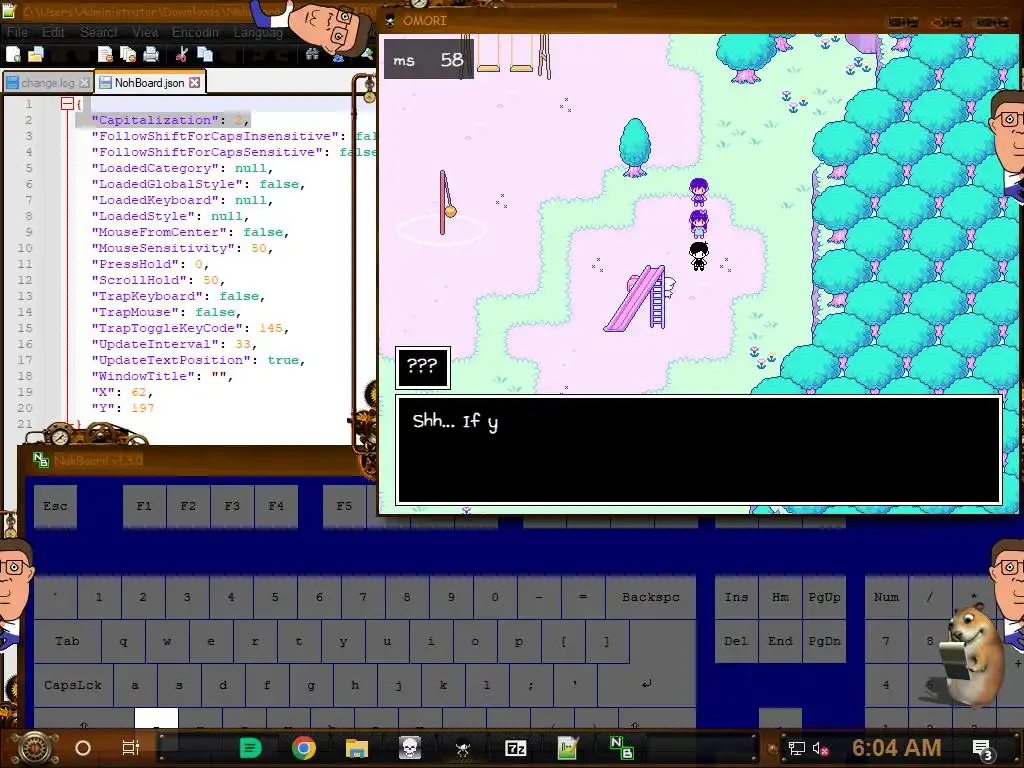Screen dimensions: 1024x768
Task: Click the Backspc key on NohBoard
Action: (x=650, y=597)
